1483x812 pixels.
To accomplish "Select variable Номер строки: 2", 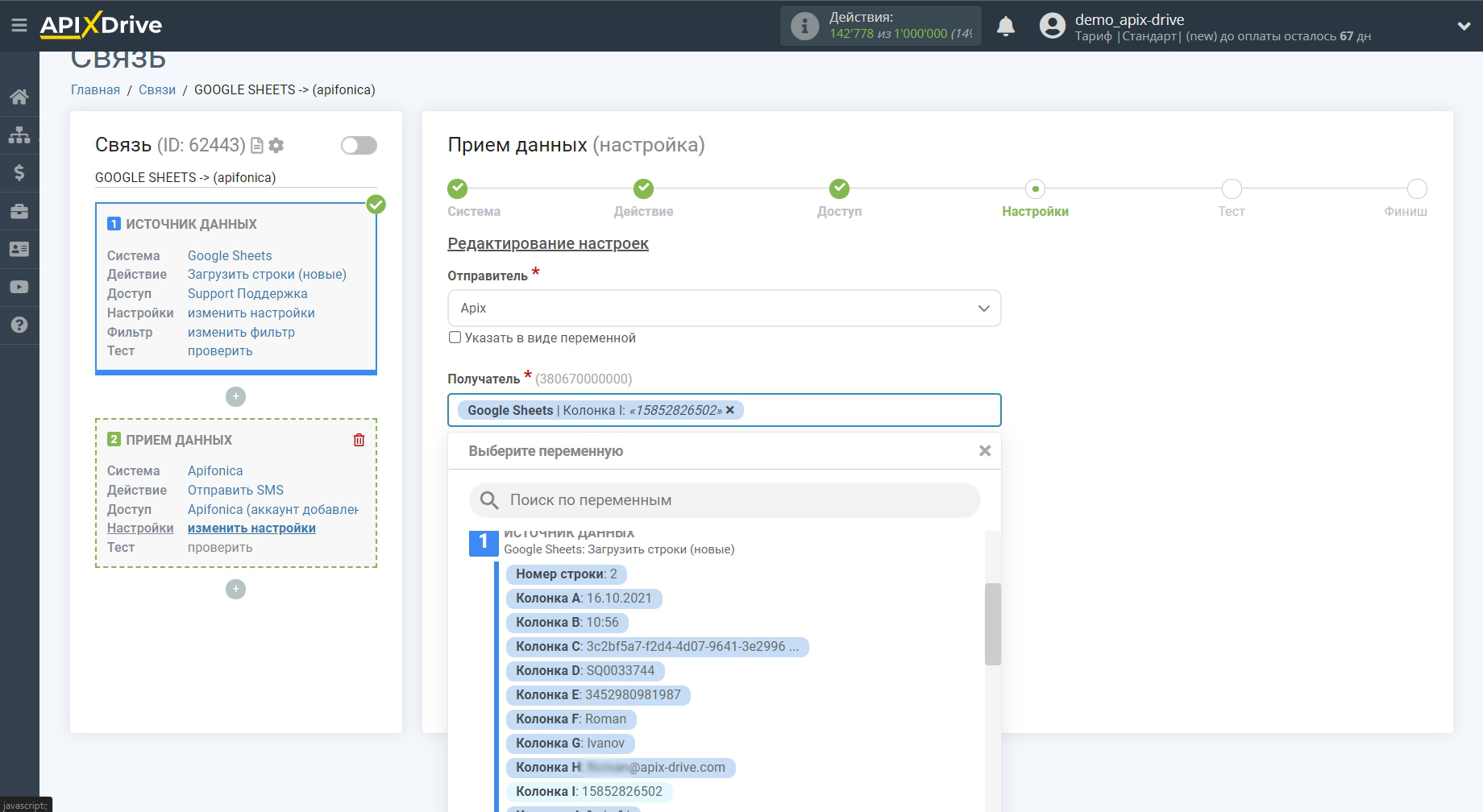I will click(566, 574).
